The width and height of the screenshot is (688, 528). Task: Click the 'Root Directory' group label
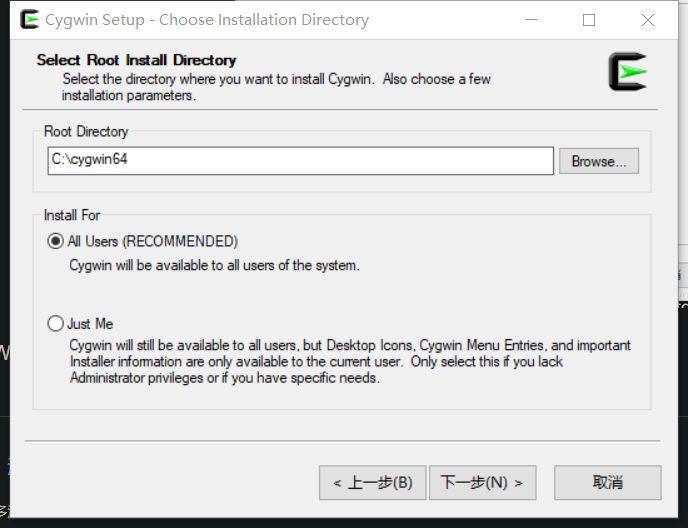pos(86,131)
